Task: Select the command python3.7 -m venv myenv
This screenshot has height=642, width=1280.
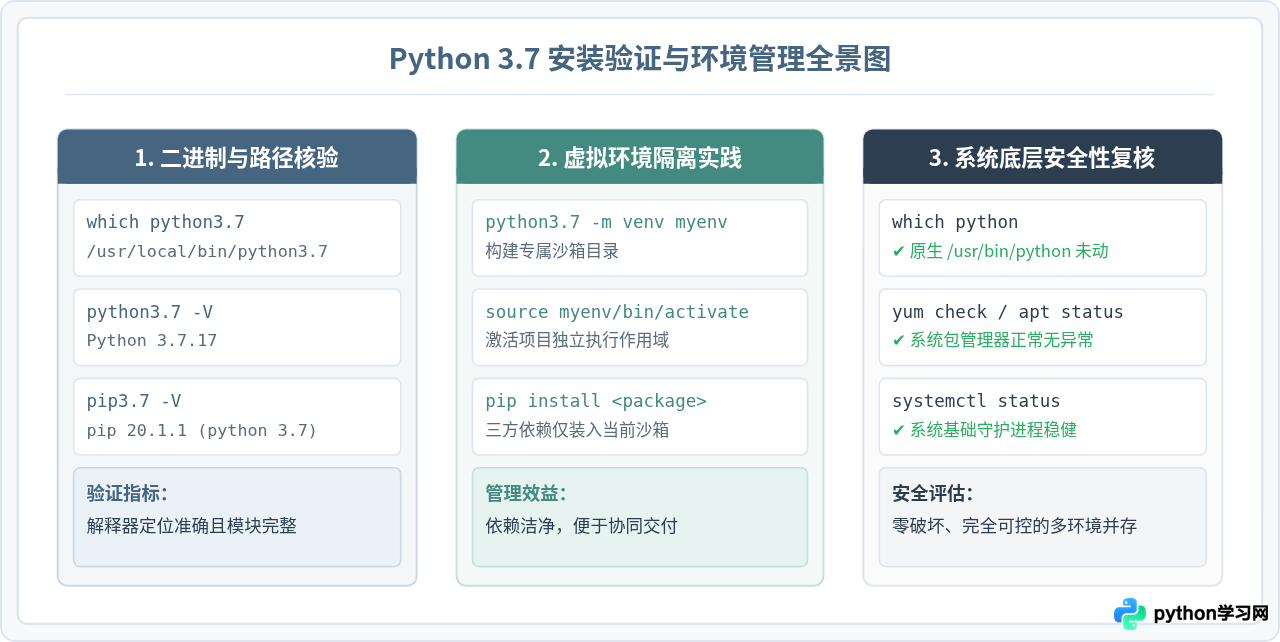Action: point(607,222)
